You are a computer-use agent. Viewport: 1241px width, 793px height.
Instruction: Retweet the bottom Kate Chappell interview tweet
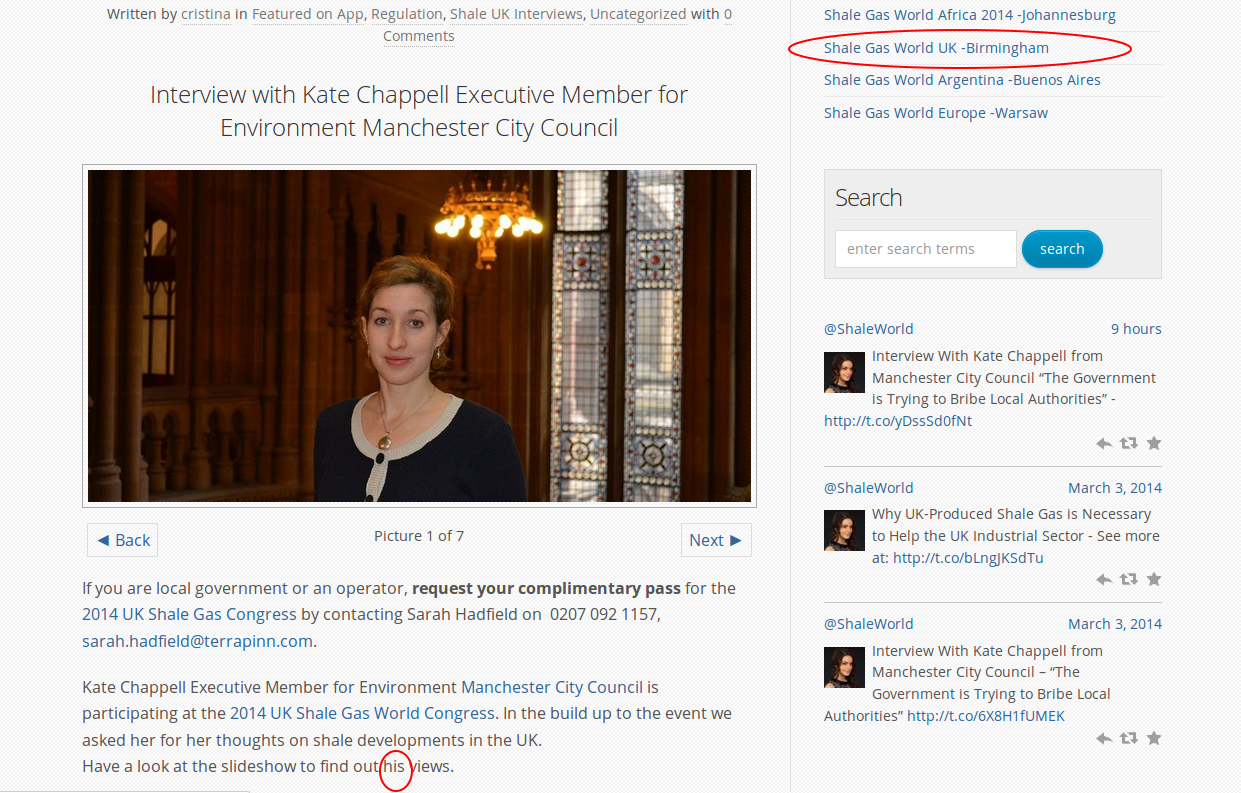(x=1128, y=738)
